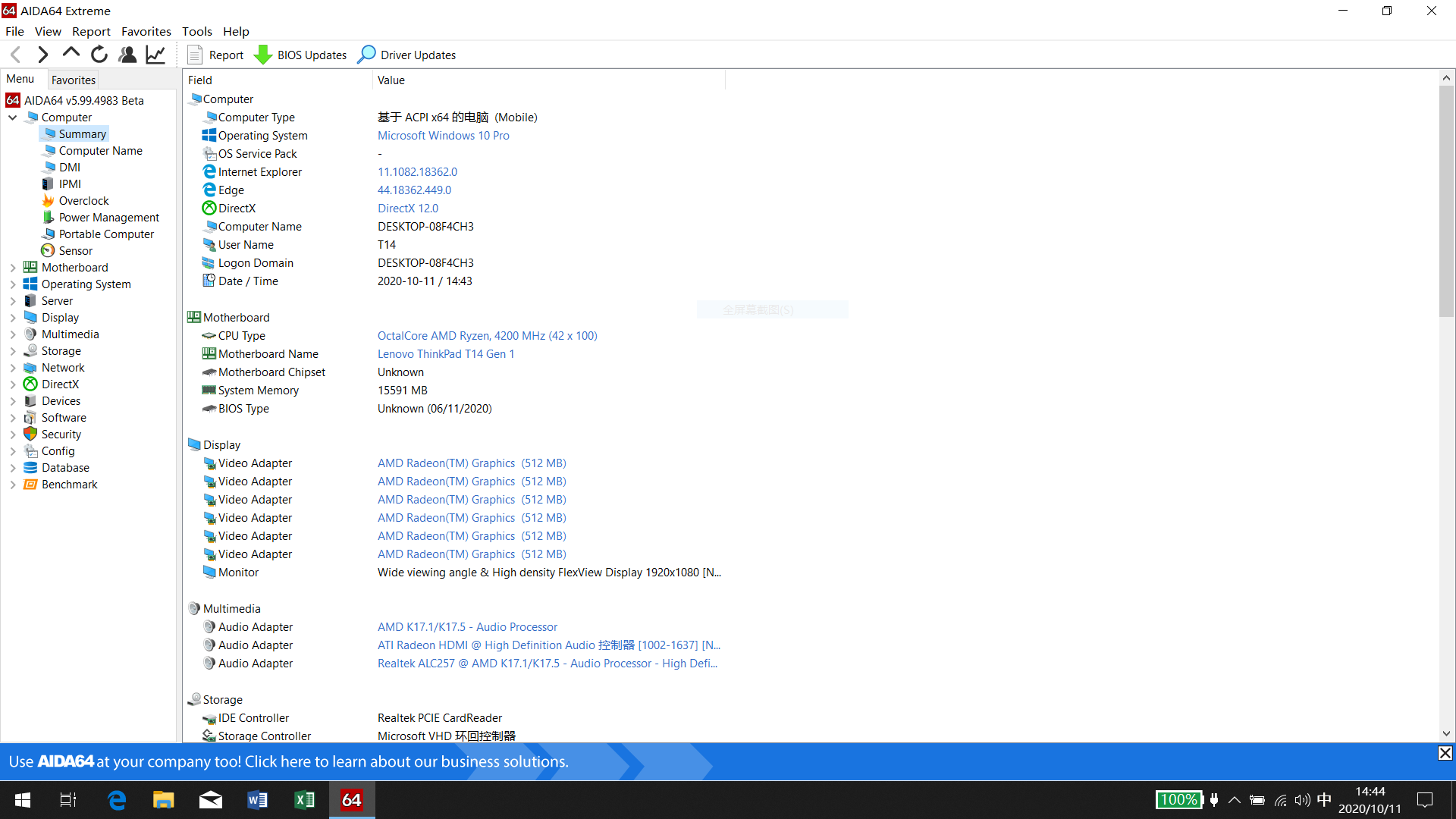
Task: Open the Favorites menu
Action: coord(146,31)
